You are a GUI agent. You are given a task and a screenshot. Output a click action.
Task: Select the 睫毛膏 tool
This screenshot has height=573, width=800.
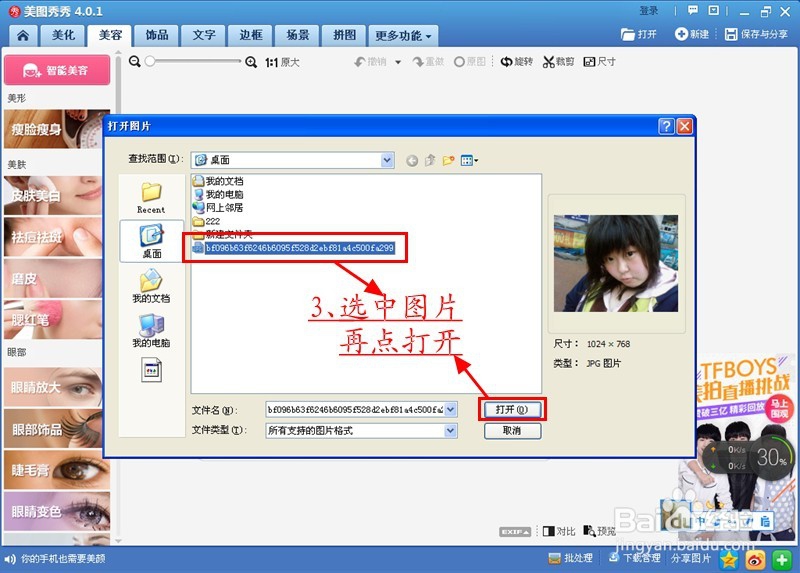pyautogui.click(x=57, y=470)
